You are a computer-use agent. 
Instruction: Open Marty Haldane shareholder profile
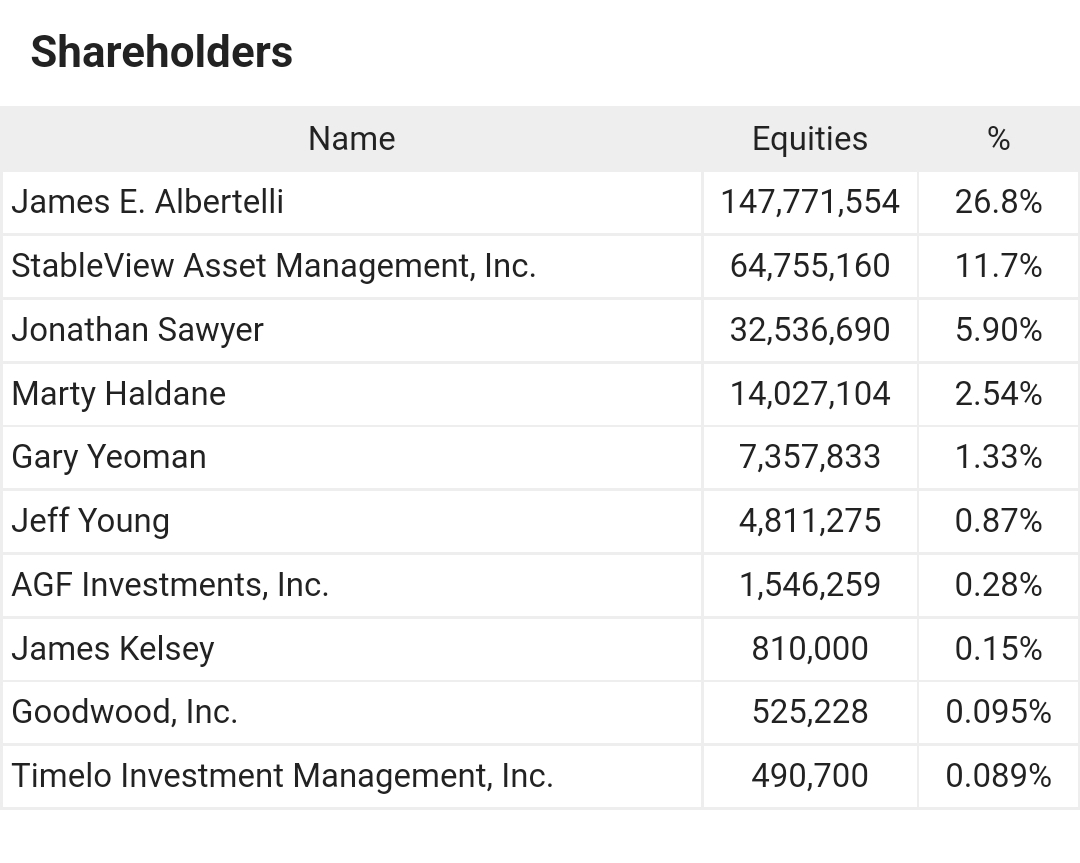pyautogui.click(x=119, y=394)
